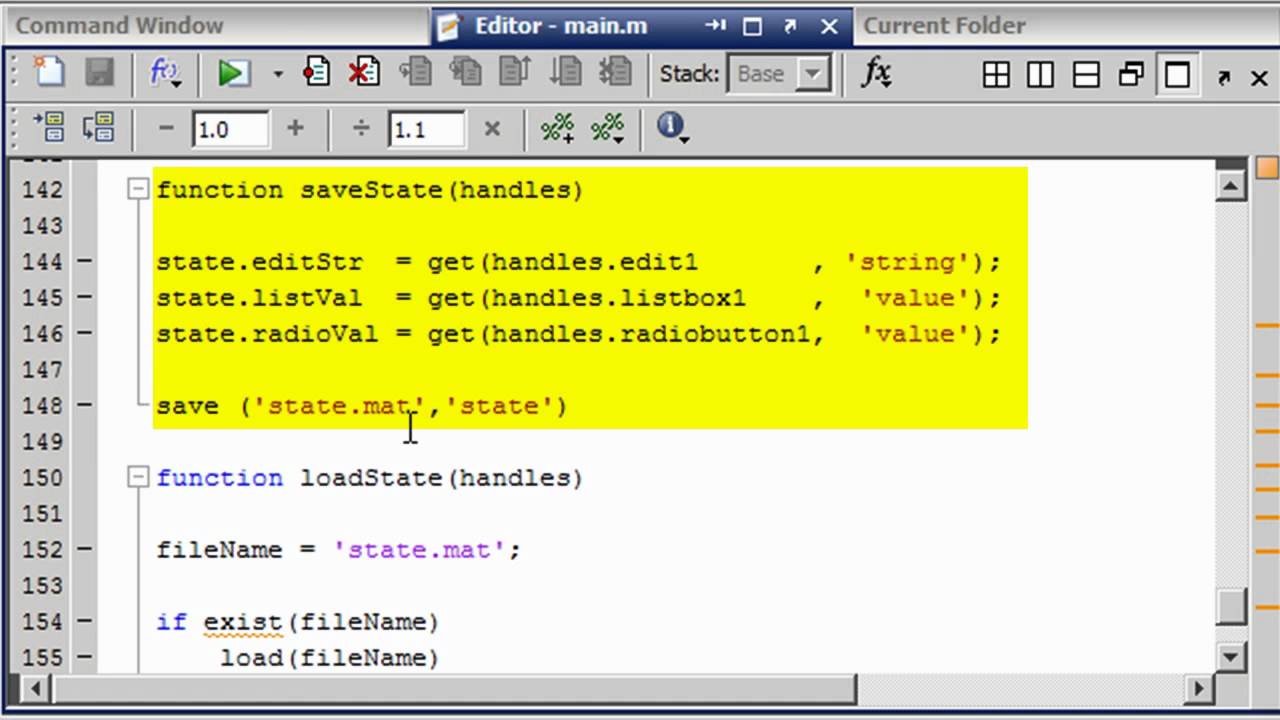Click the Step In debug icon

465,72
